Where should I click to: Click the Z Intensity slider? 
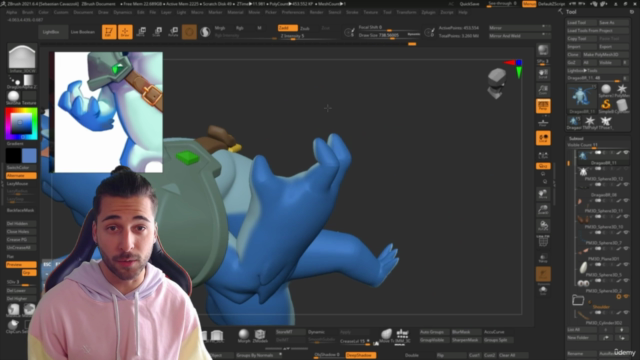tap(306, 36)
